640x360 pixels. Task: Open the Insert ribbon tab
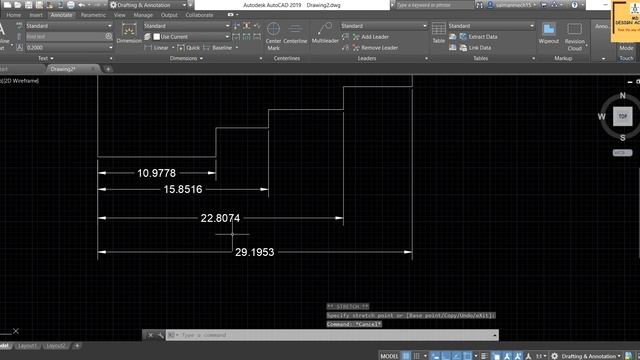(x=36, y=15)
